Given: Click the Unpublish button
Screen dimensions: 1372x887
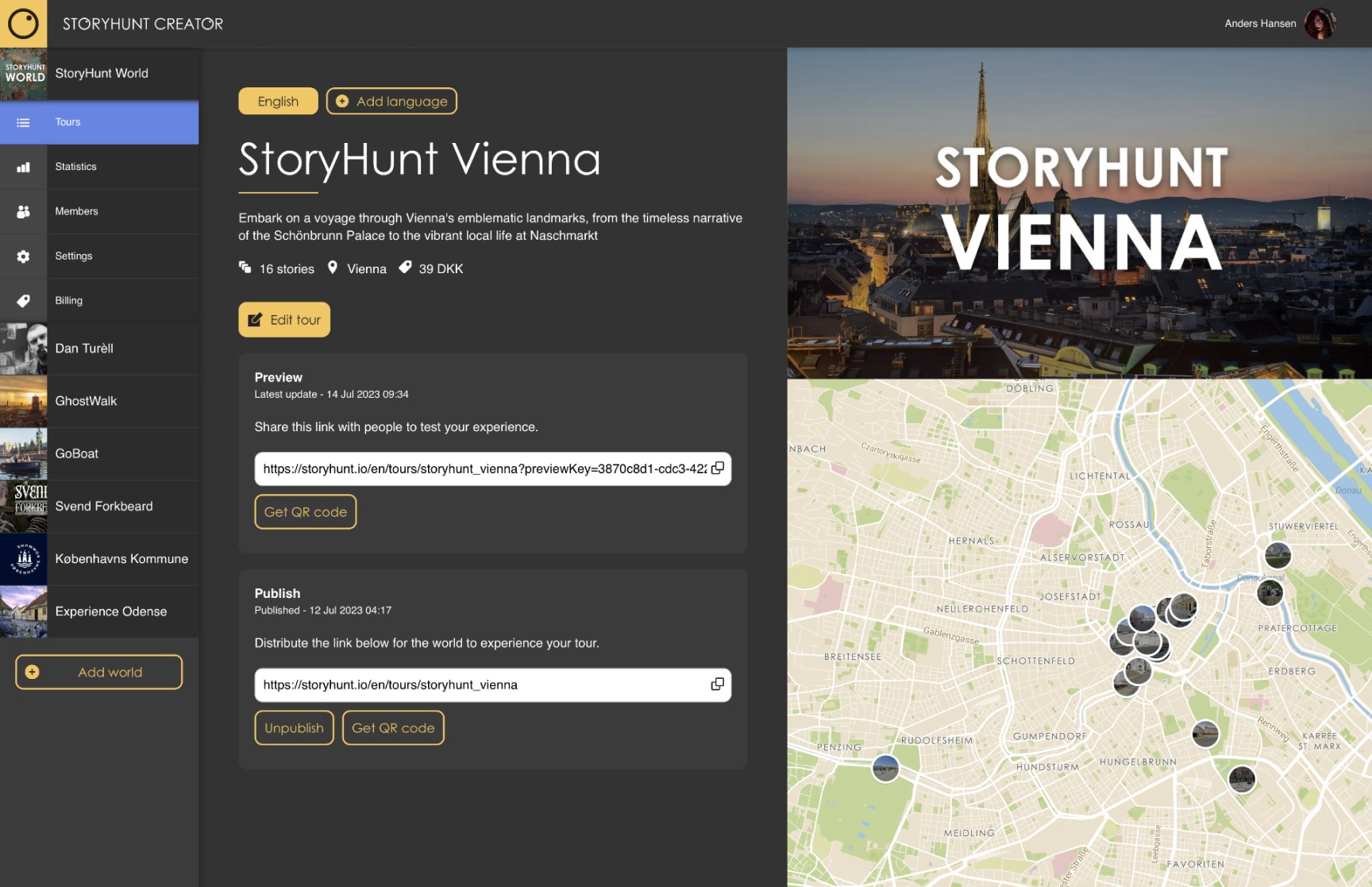Looking at the screenshot, I should tap(294, 728).
